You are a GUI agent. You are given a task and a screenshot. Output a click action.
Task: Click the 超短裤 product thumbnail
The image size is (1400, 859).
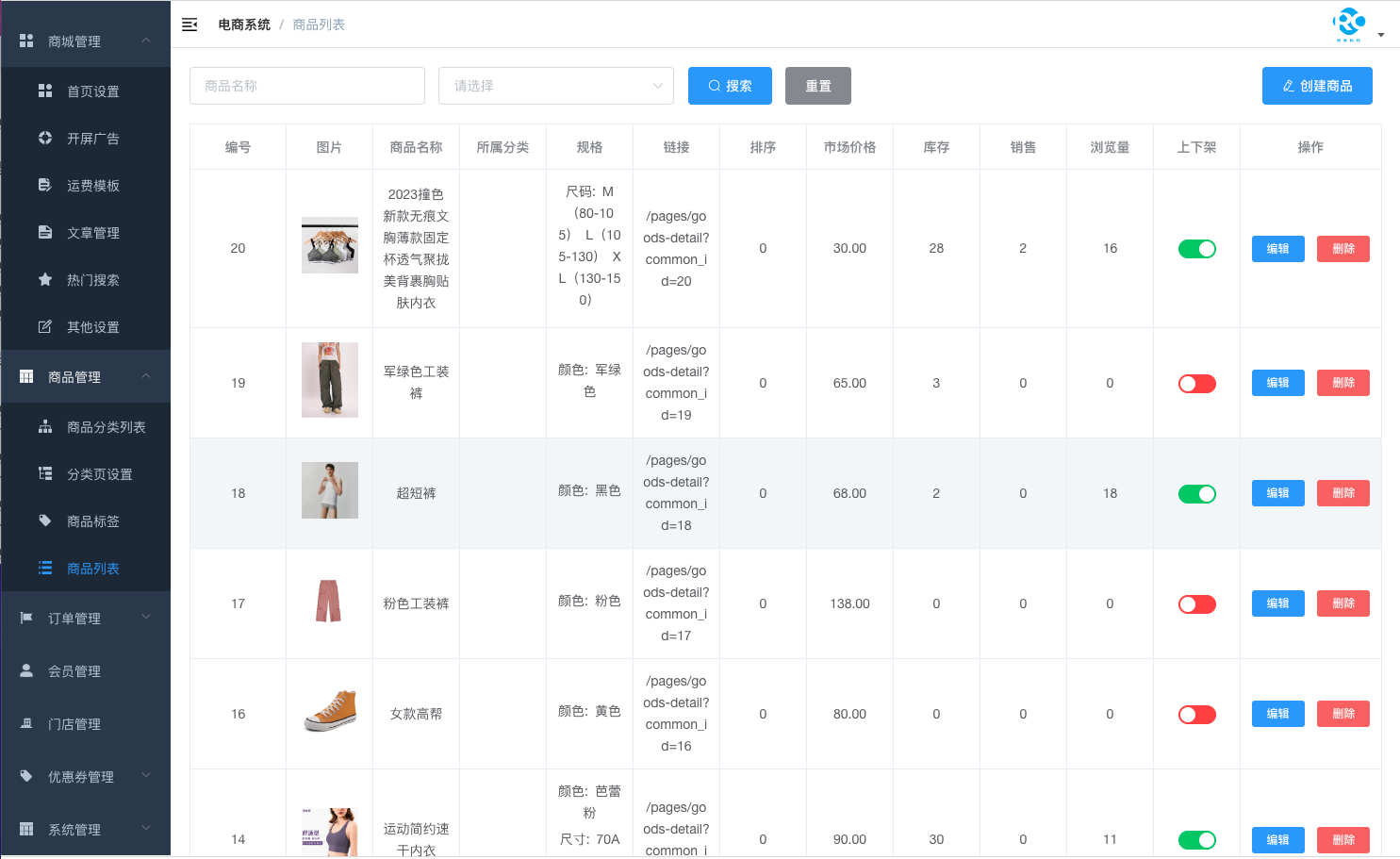pyautogui.click(x=329, y=490)
